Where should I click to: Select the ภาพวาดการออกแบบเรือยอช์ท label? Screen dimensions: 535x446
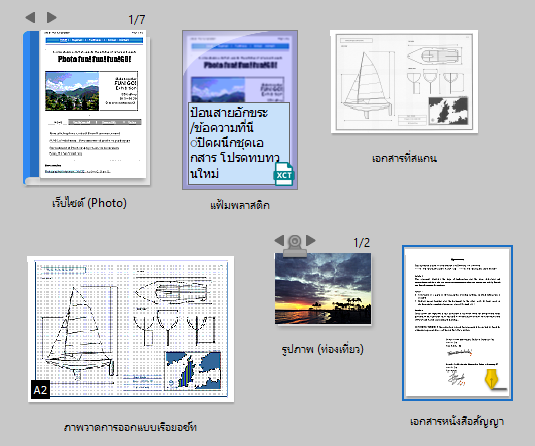130,427
